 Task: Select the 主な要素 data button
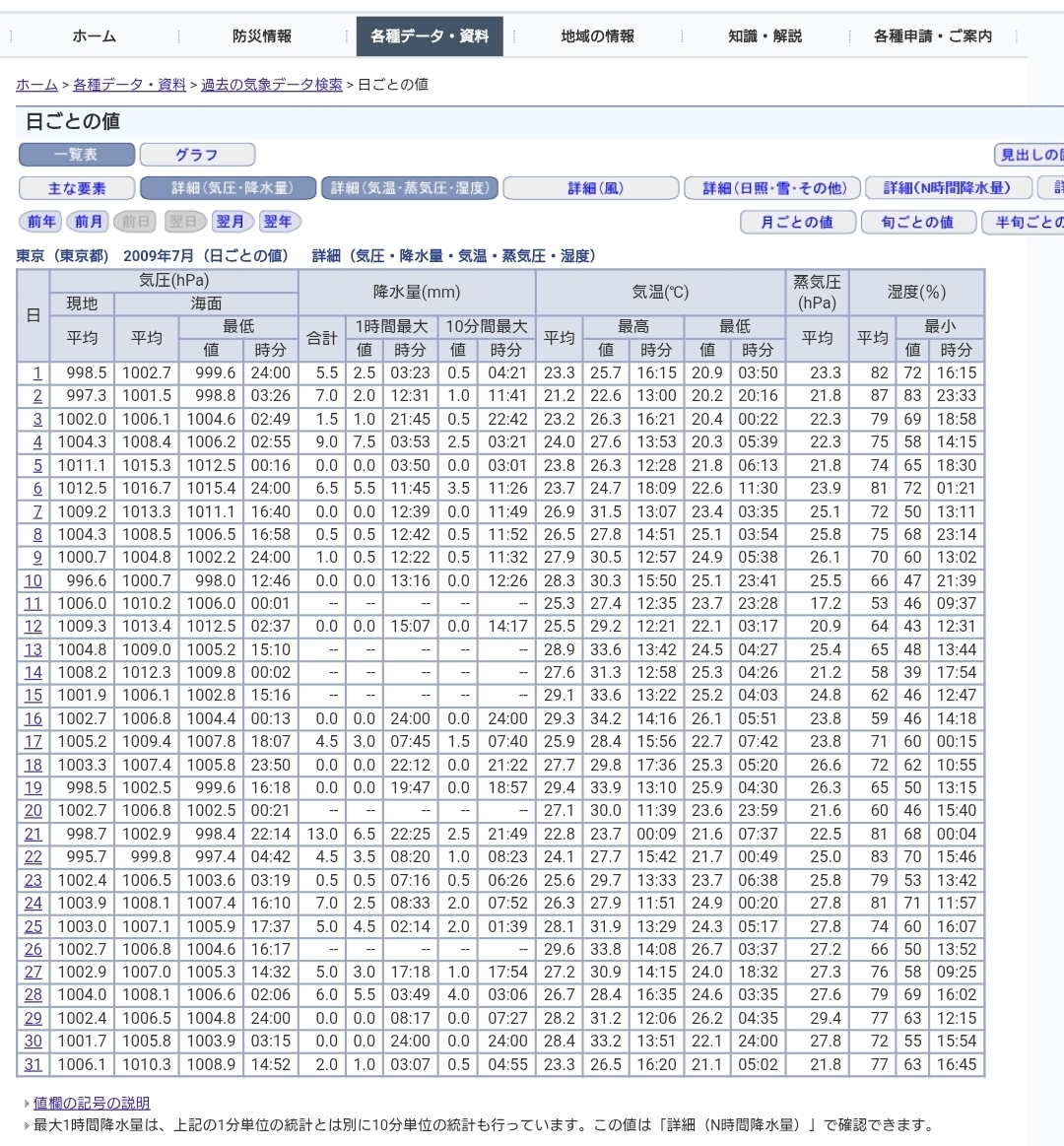click(77, 188)
